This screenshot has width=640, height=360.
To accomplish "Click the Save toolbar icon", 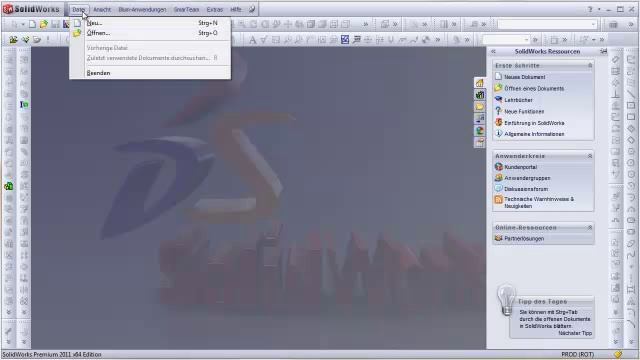I will (55, 24).
